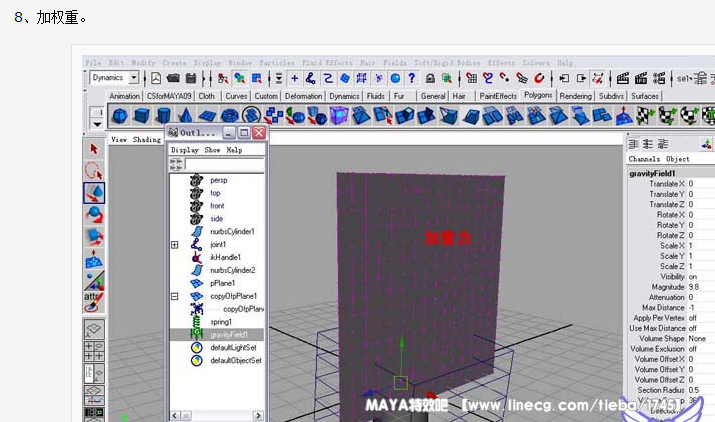
Task: Switch to the Rendering shelf tab
Action: pos(575,96)
